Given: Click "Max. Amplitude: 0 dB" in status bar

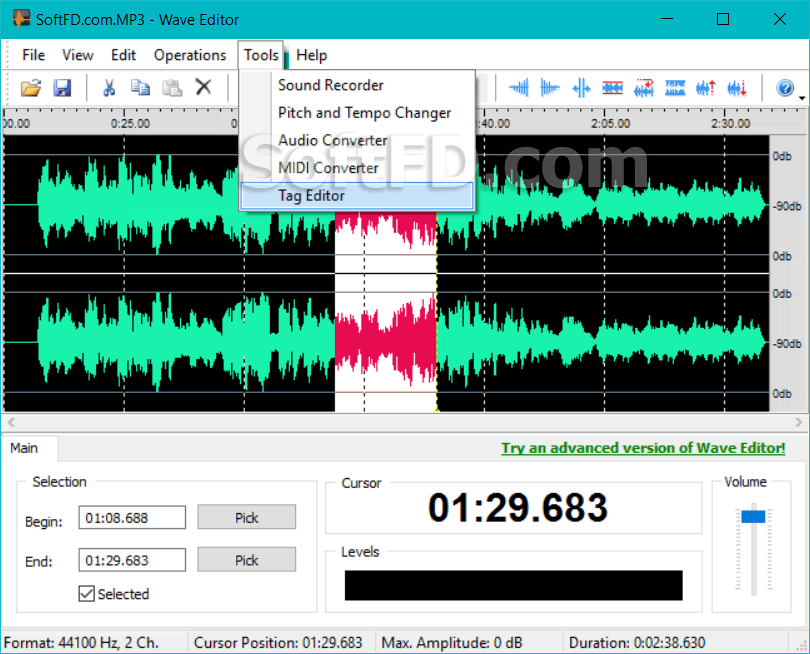Looking at the screenshot, I should (x=452, y=643).
